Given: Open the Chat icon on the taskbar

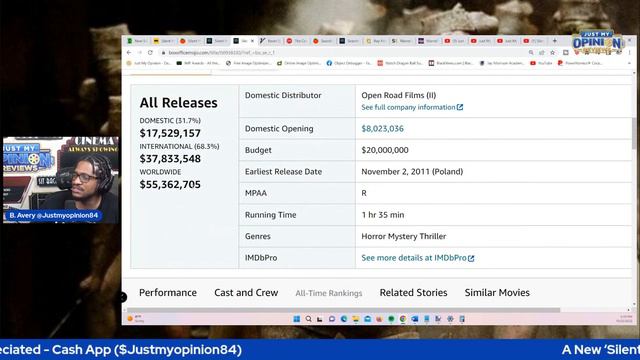Looking at the screenshot, I should pyautogui.click(x=332, y=319).
